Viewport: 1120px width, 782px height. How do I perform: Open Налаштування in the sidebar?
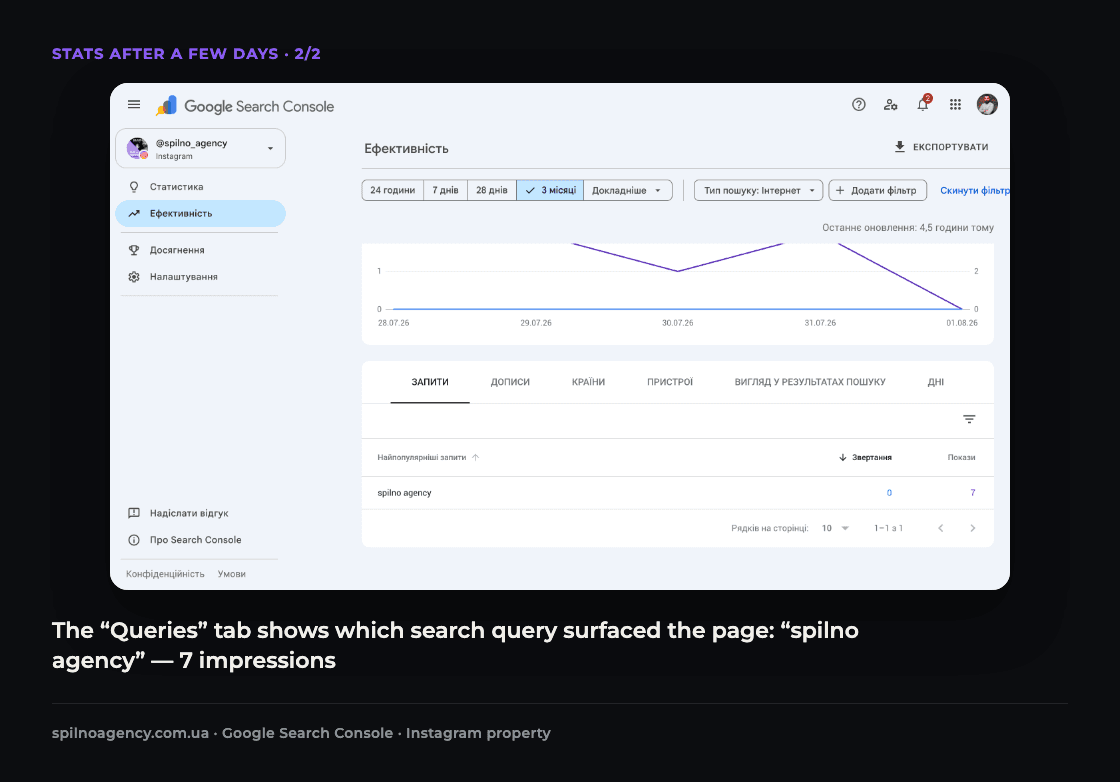[200, 277]
